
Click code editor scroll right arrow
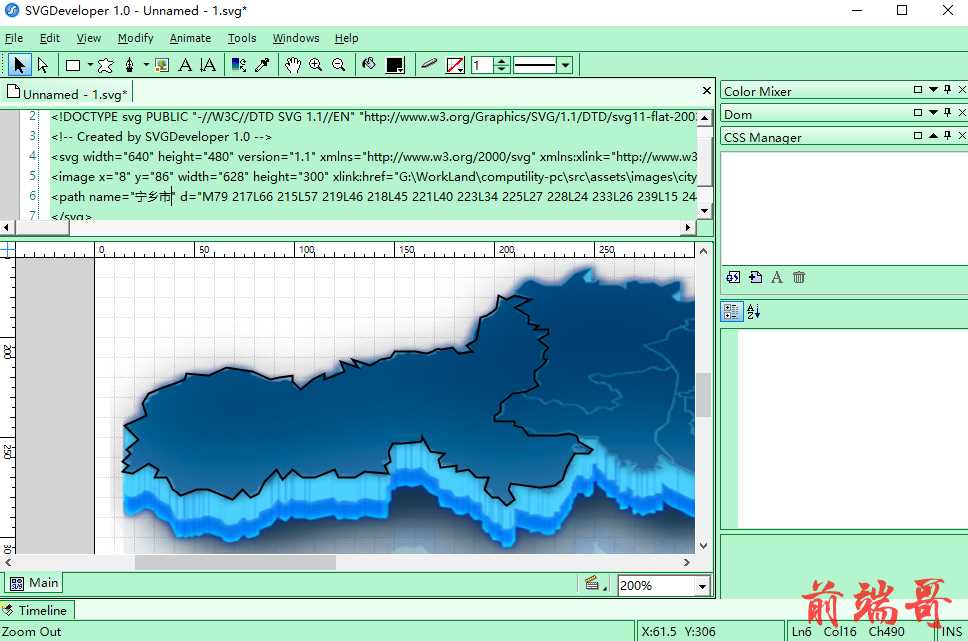(x=688, y=227)
